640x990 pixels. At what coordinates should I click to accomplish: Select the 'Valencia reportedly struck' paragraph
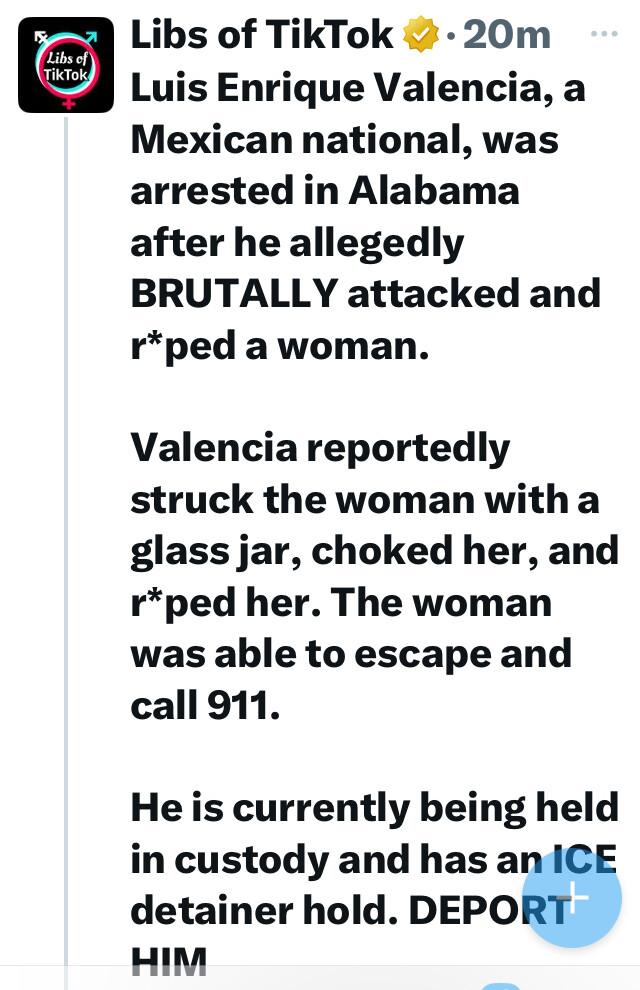point(374,576)
